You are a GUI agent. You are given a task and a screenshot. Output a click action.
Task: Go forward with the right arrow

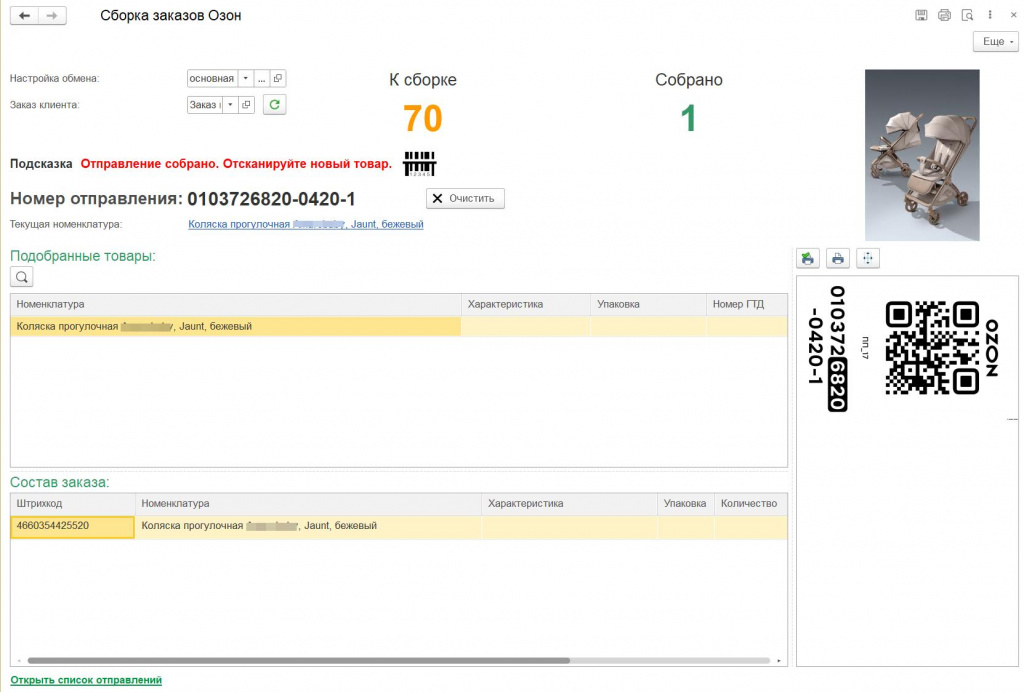click(52, 16)
